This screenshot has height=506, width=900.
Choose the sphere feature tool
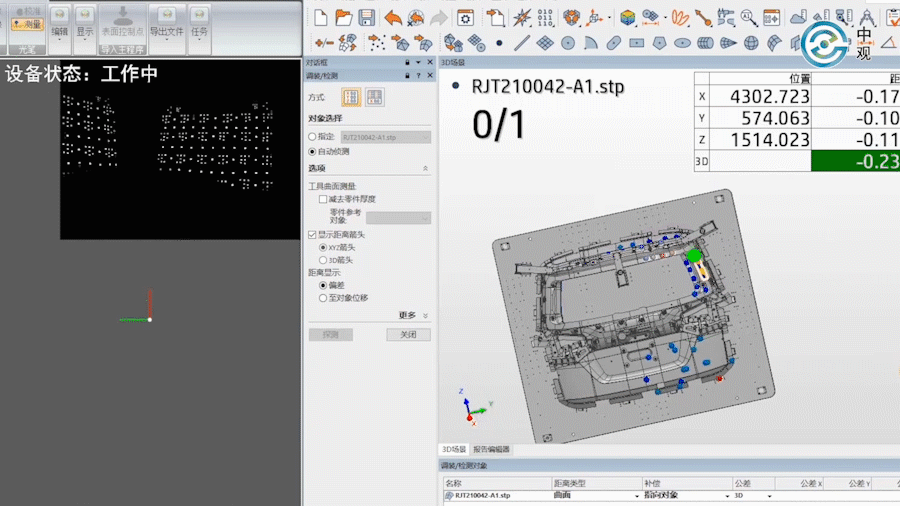pos(751,43)
